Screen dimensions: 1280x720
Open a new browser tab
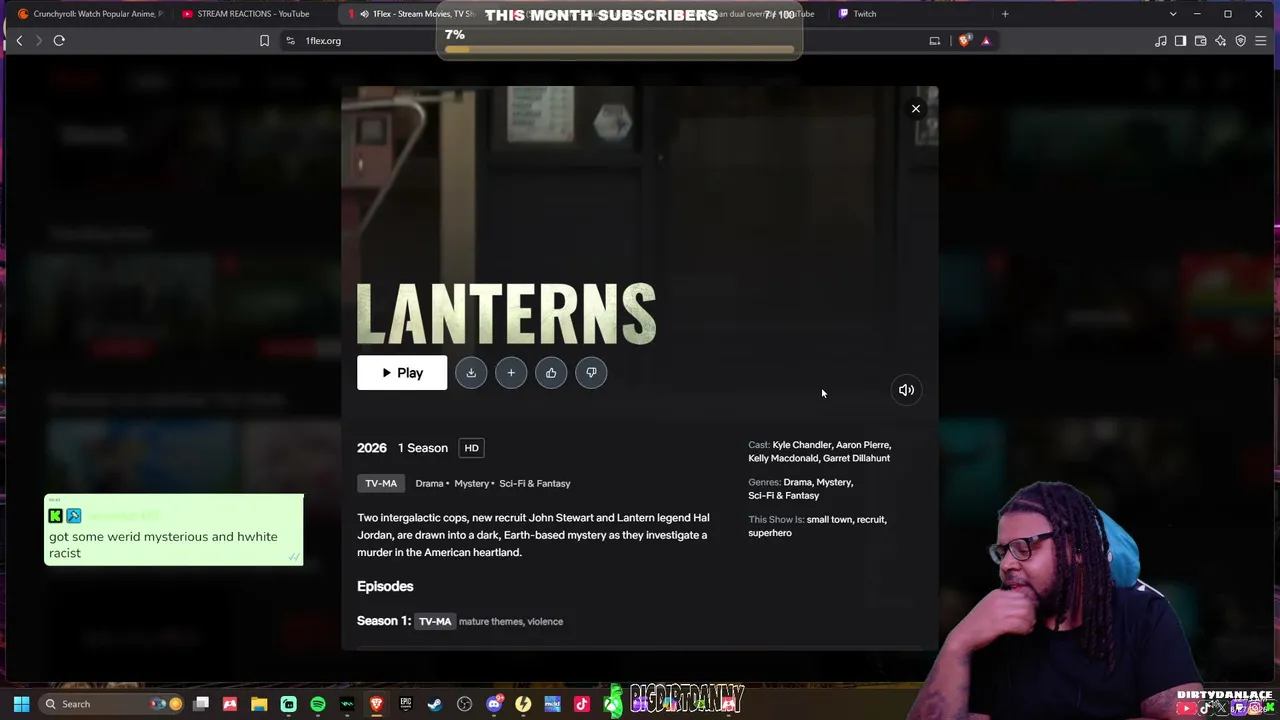pos(1005,14)
